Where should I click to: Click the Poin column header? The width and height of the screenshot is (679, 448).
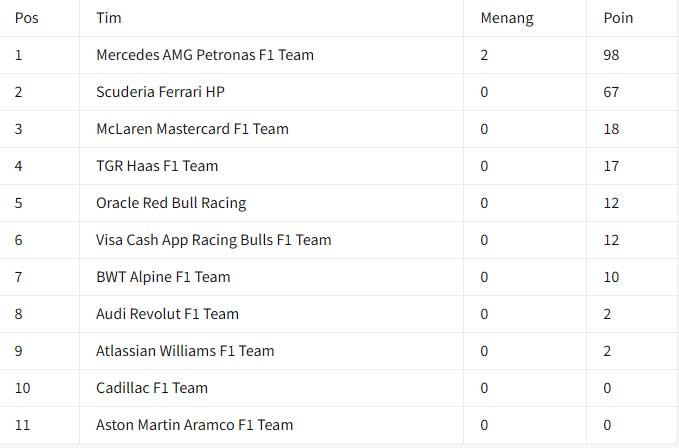[618, 18]
